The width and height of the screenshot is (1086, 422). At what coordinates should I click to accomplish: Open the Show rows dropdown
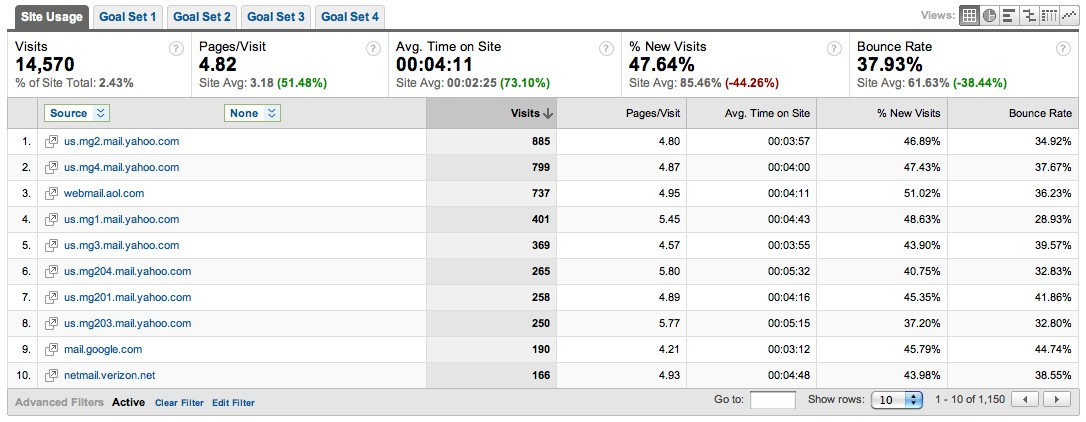coord(896,400)
